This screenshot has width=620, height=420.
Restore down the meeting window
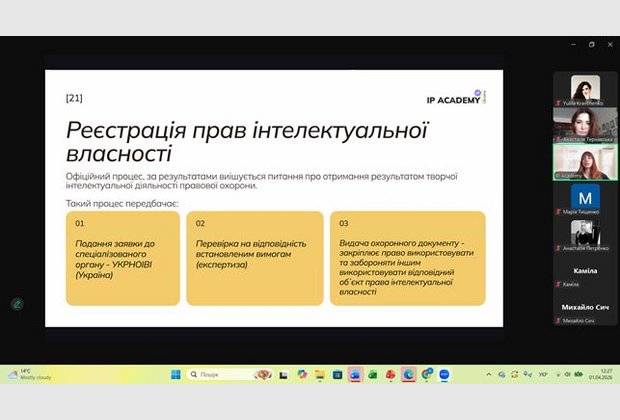click(x=591, y=44)
